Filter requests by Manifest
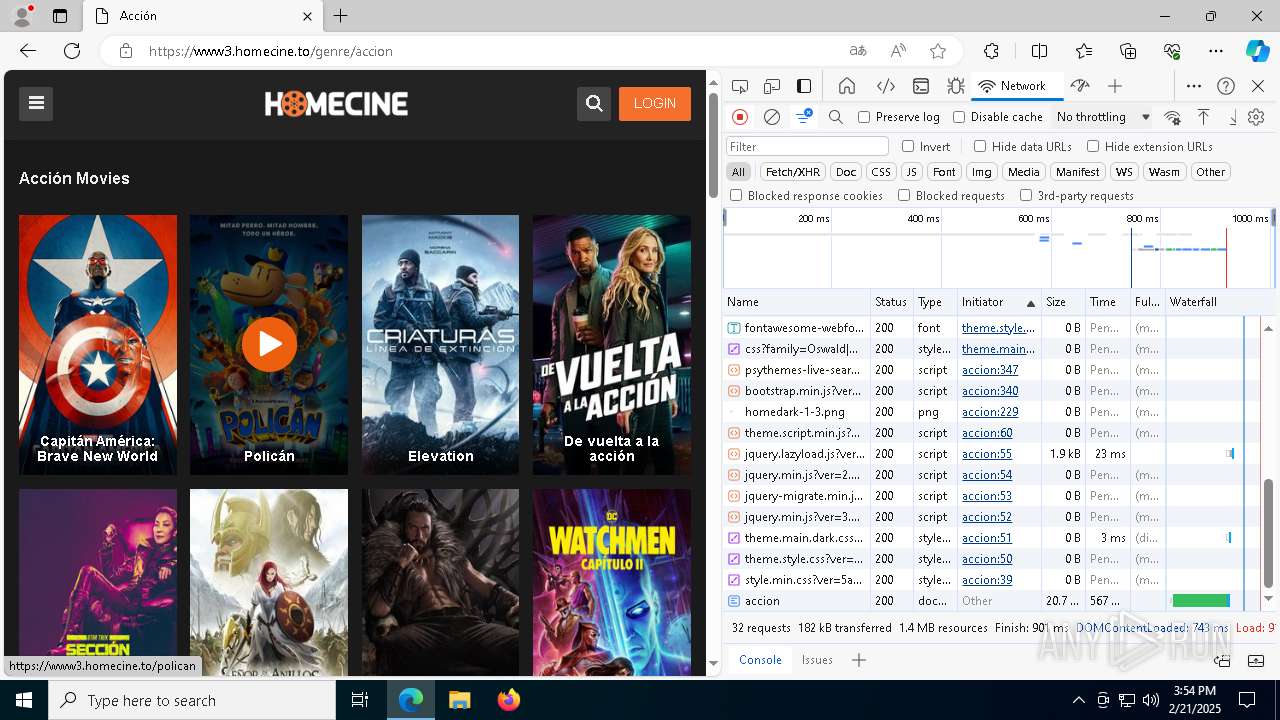Viewport: 1280px width, 720px height. tap(1077, 172)
